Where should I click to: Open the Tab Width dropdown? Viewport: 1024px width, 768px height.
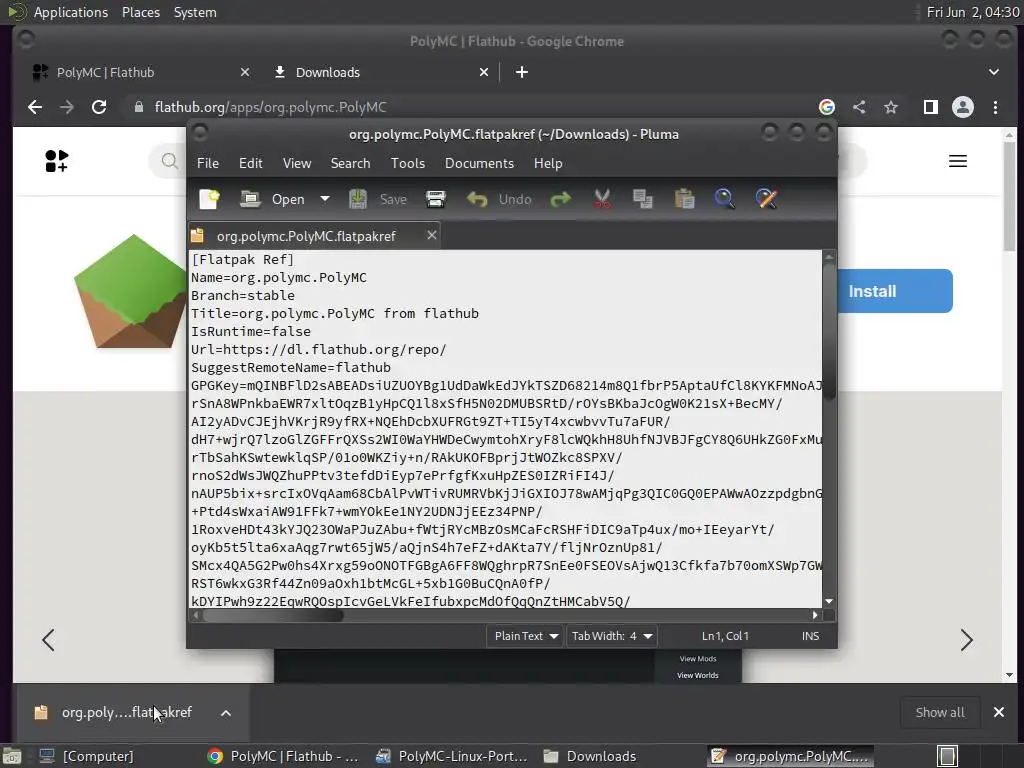(x=612, y=636)
